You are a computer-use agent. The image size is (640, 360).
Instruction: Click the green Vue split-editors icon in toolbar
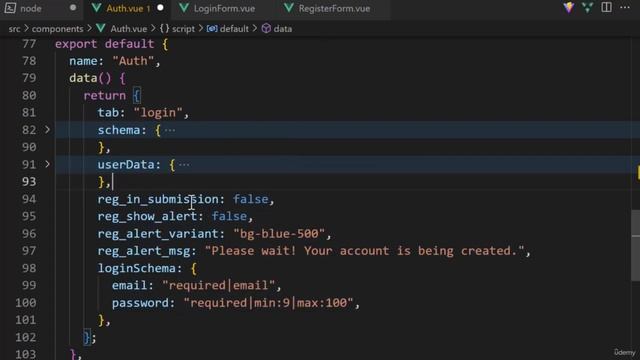tap(588, 7)
